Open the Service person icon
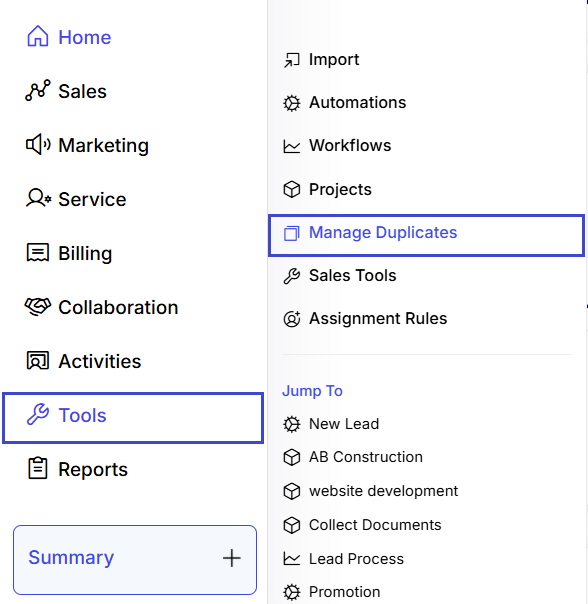588x604 pixels. [38, 198]
